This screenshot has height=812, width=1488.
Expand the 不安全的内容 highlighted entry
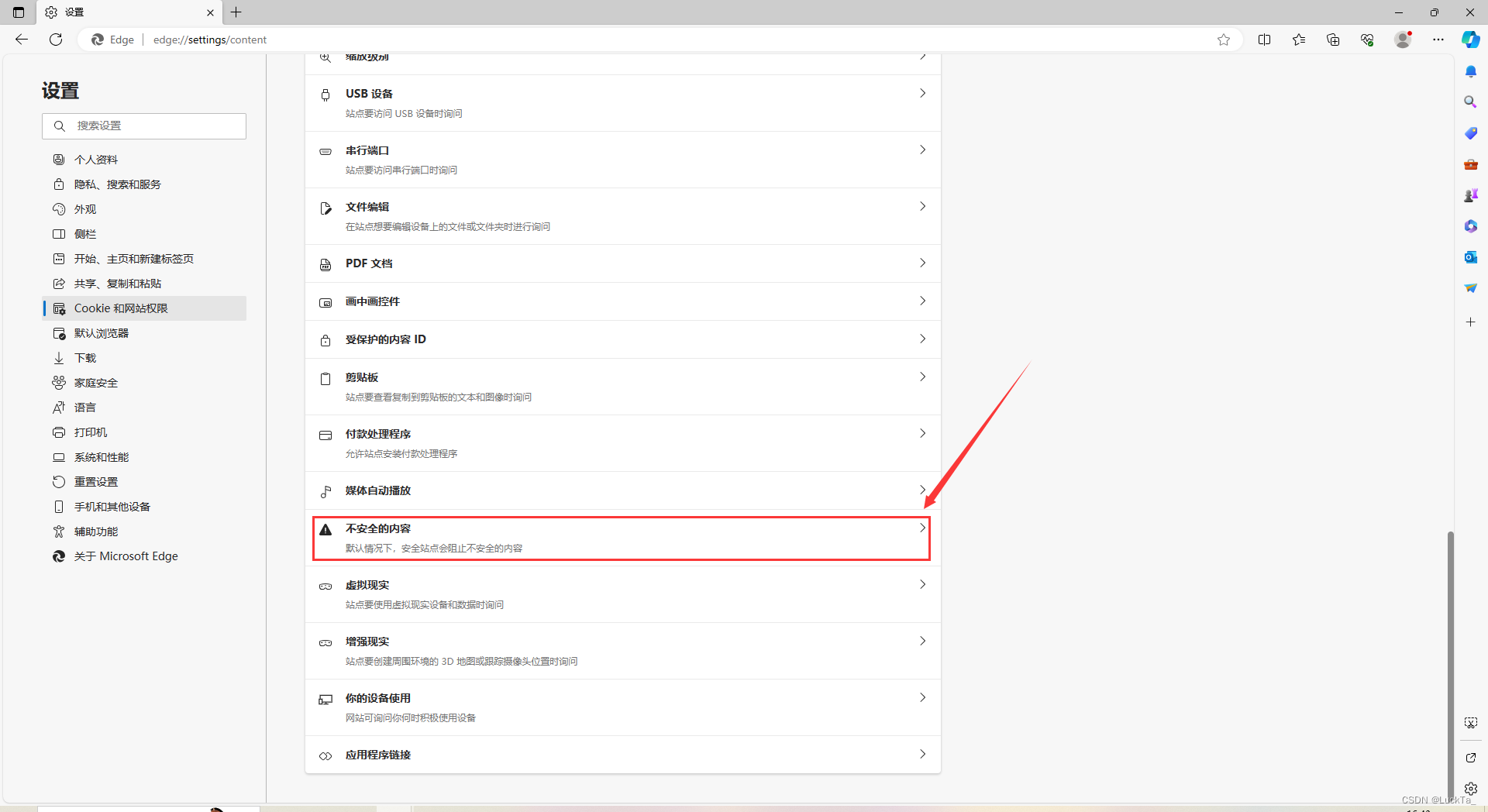pyautogui.click(x=622, y=538)
